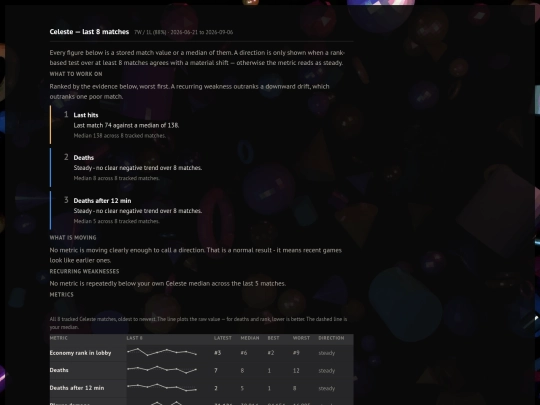The image size is (540, 405).
Task: Click 'steady' direction in Economy rank row
Action: (x=326, y=353)
